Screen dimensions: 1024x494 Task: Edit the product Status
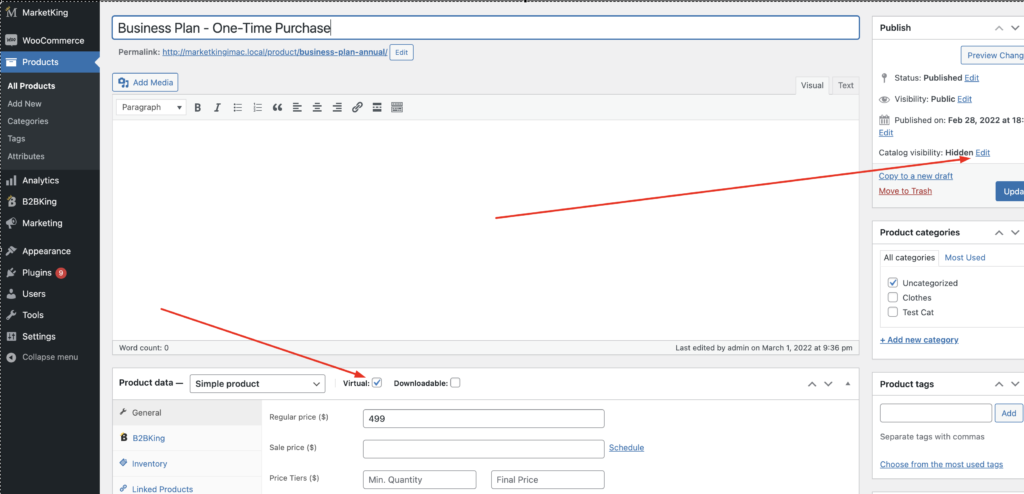click(x=972, y=78)
